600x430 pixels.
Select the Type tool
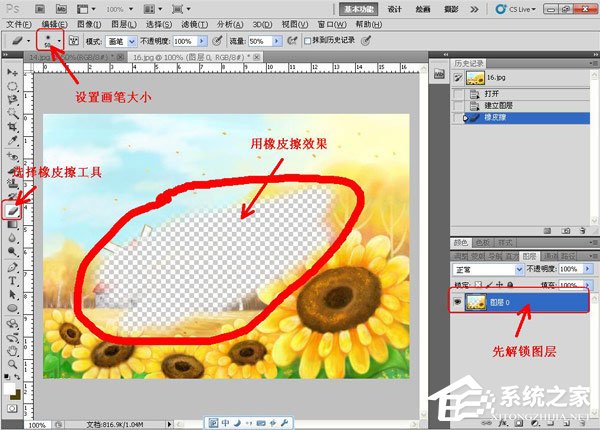(12, 281)
